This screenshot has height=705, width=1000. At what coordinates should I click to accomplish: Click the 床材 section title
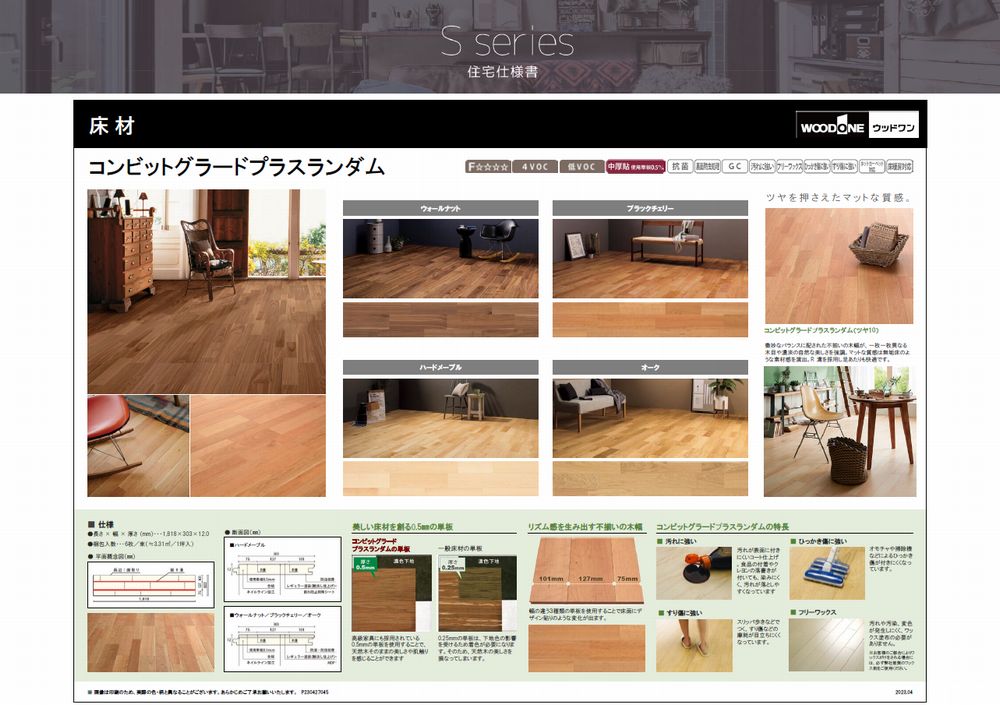coord(112,126)
